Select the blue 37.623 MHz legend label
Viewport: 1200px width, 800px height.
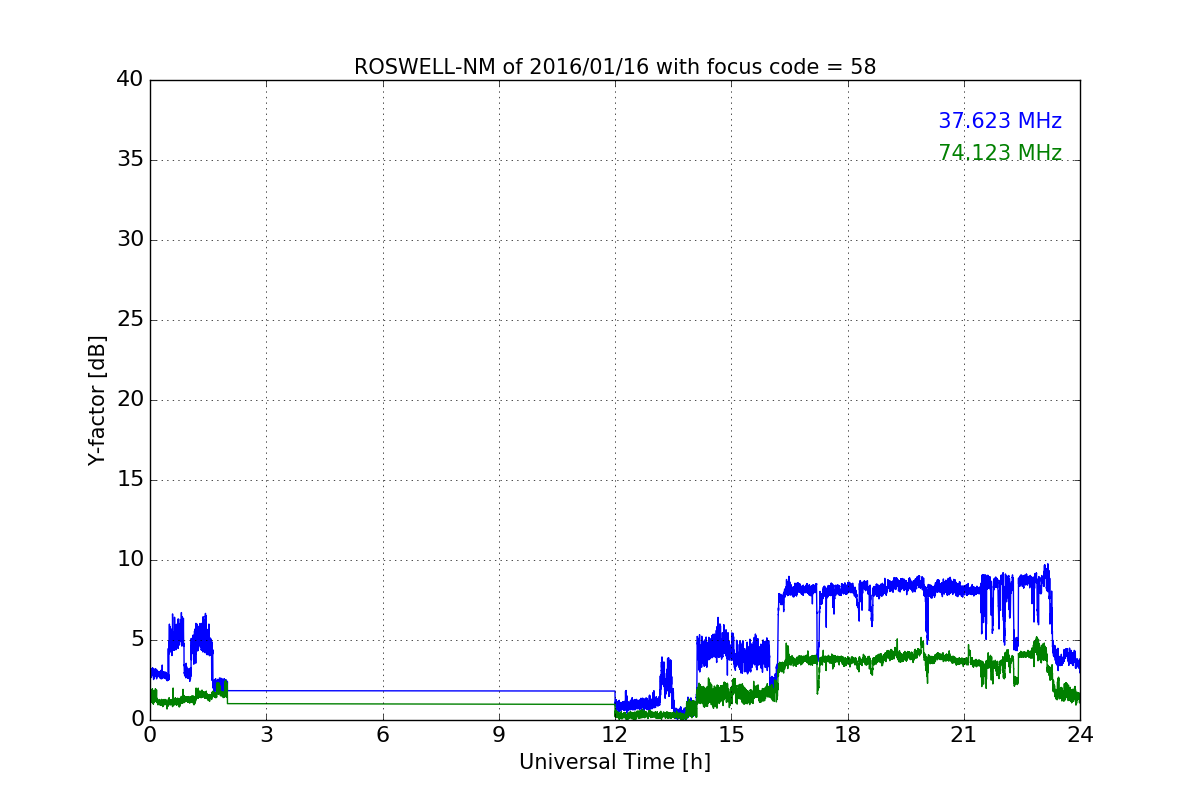1000,121
